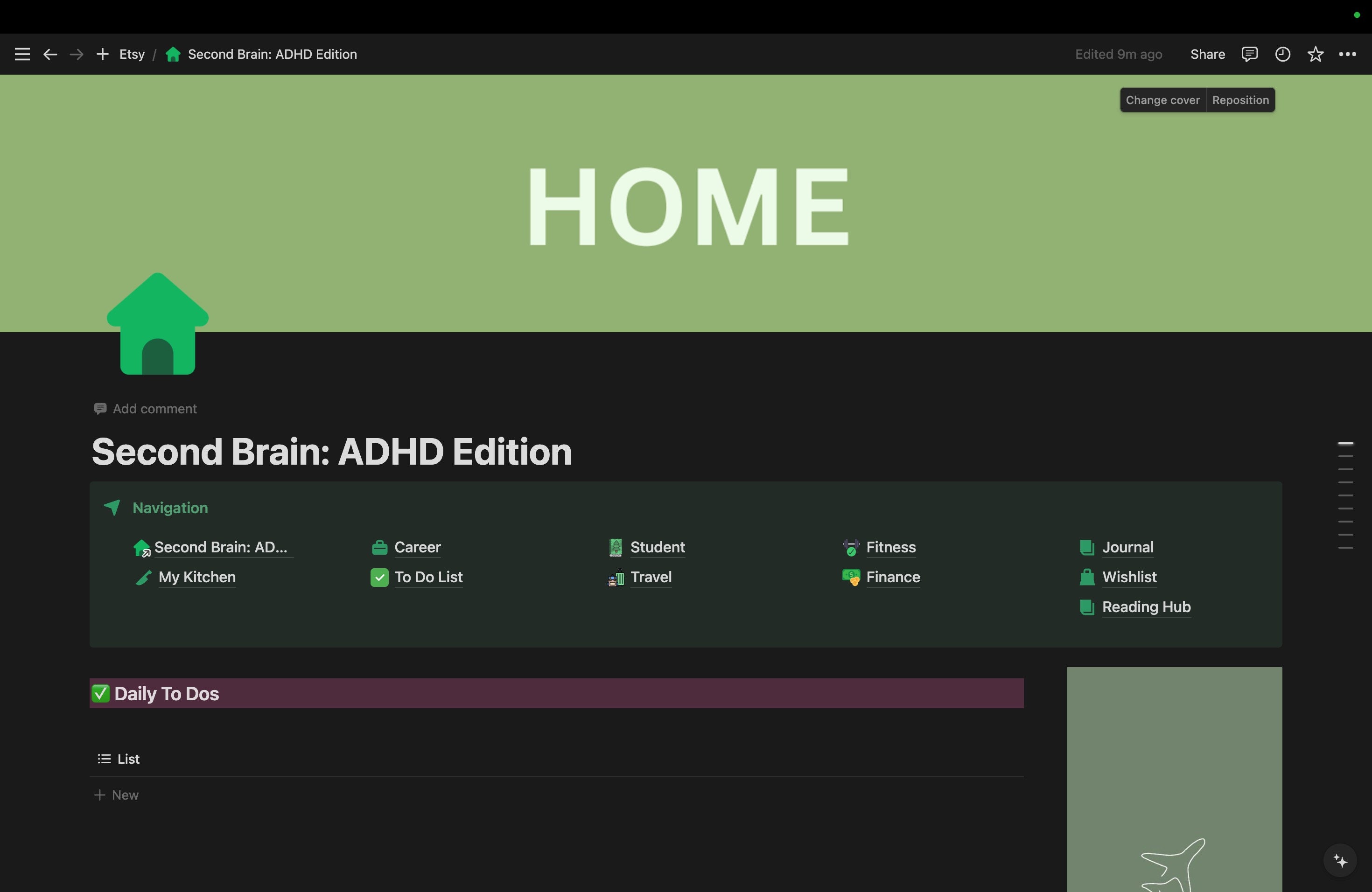1372x892 pixels.
Task: Open the sidebar with the hamburger icon
Action: coord(21,54)
